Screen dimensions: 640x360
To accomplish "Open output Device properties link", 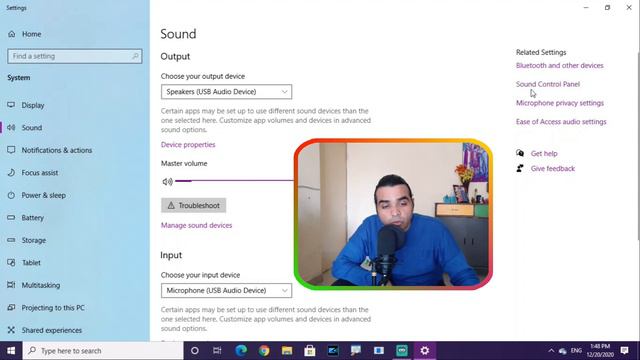I will coord(188,144).
